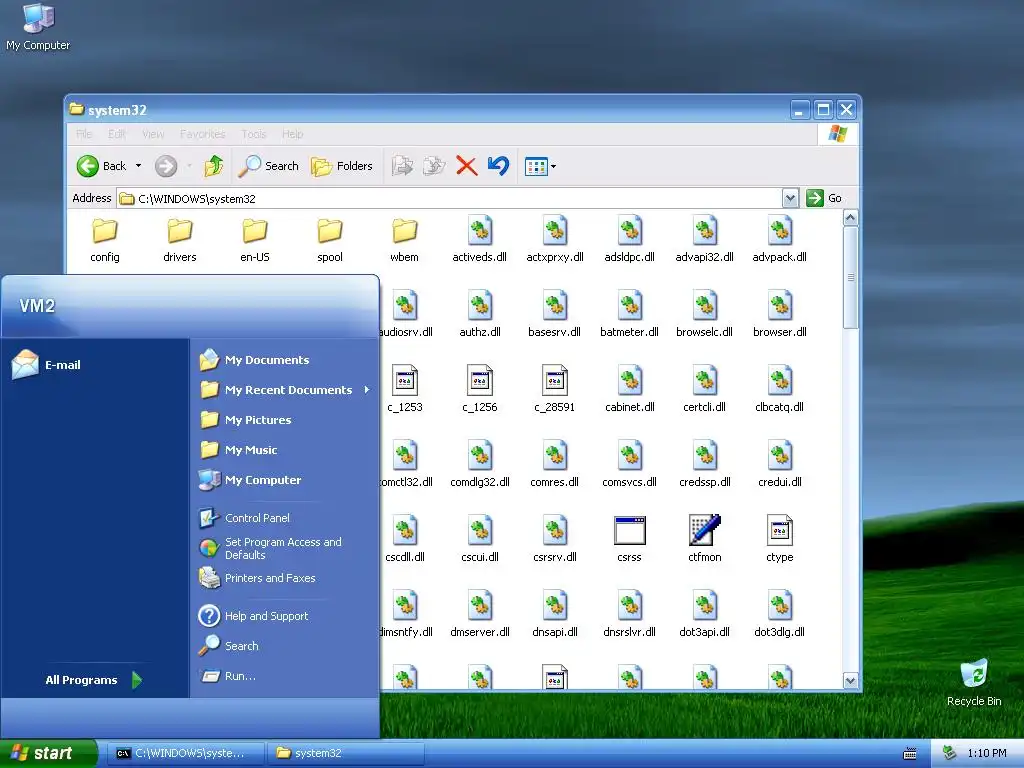Expand My Recent Documents submenu
This screenshot has height=768, width=1024.
(285, 390)
